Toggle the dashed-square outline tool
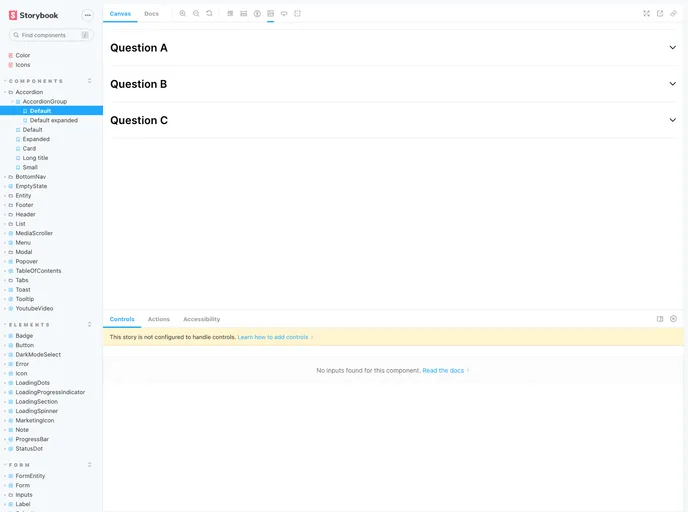This screenshot has width=688, height=512. coord(297,14)
